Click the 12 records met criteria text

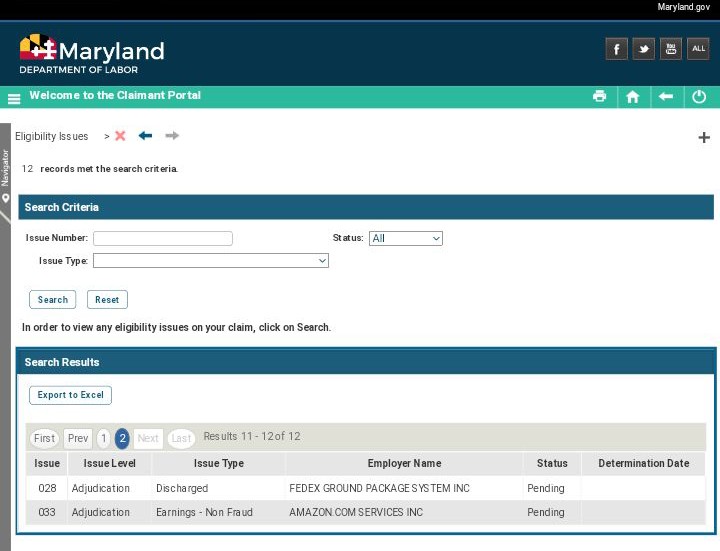tap(100, 169)
